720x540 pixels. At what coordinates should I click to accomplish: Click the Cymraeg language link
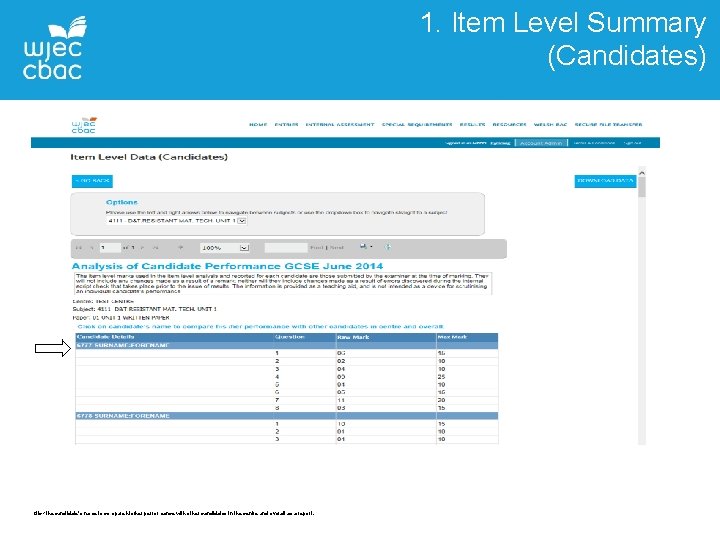tap(500, 143)
